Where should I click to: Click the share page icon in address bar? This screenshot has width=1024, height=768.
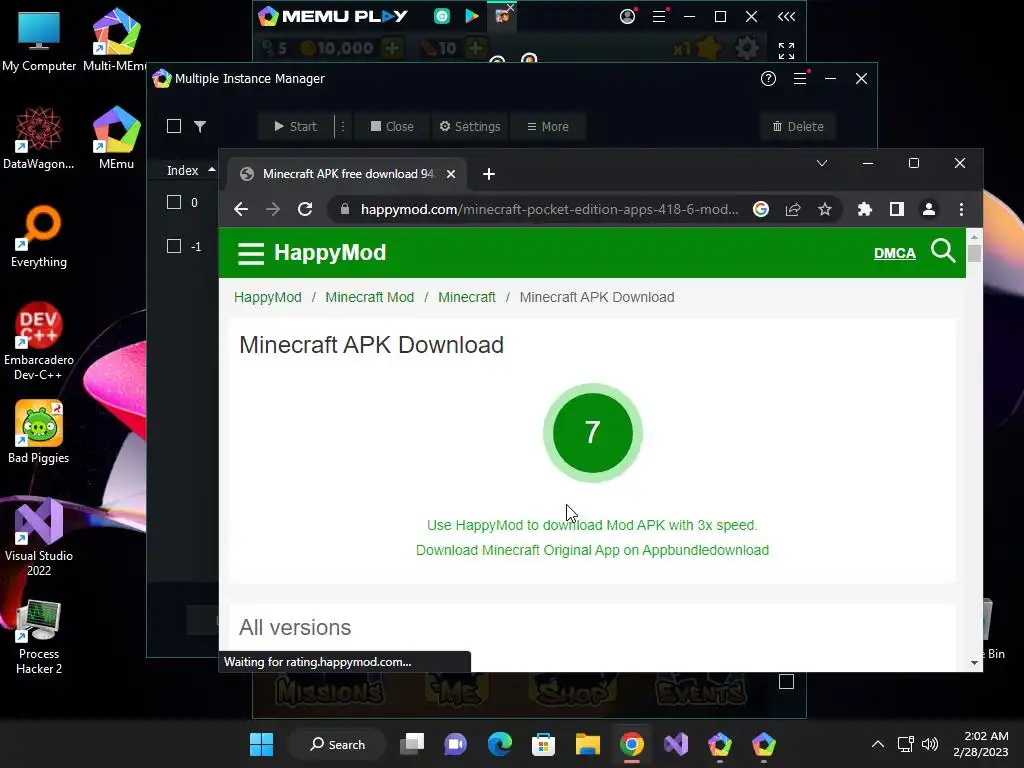[793, 209]
